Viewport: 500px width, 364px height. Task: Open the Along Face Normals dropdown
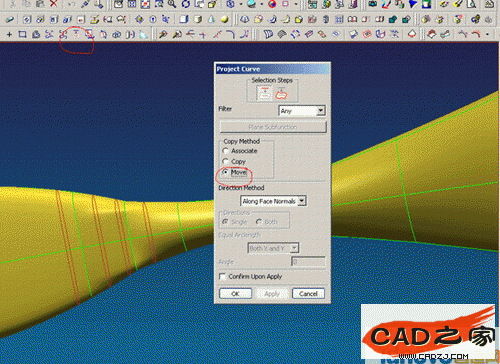click(x=273, y=201)
